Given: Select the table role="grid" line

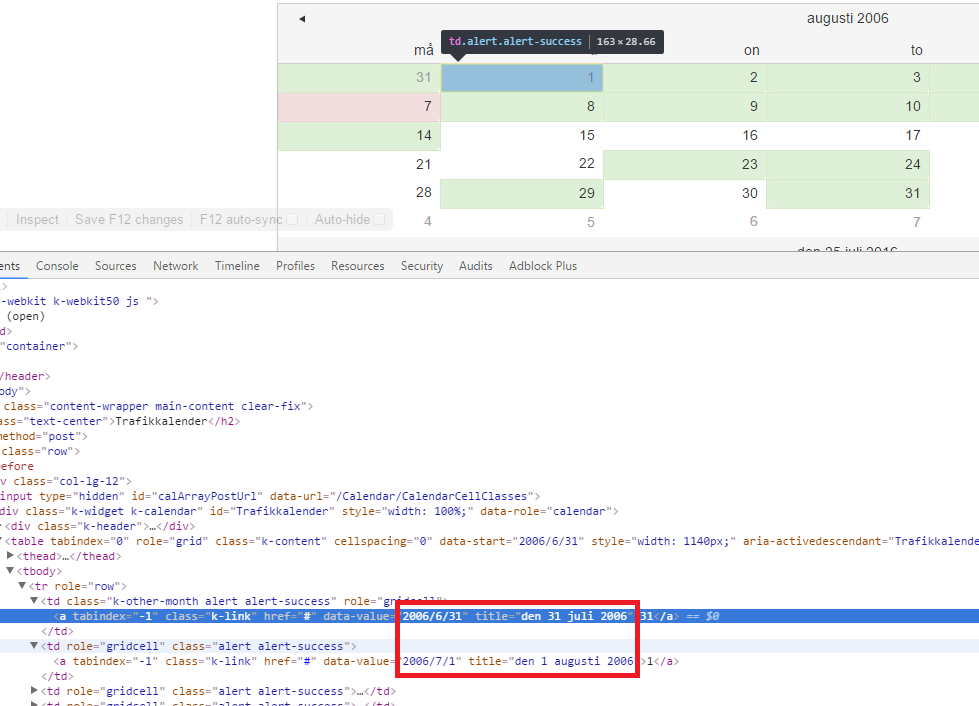Looking at the screenshot, I should coord(490,541).
